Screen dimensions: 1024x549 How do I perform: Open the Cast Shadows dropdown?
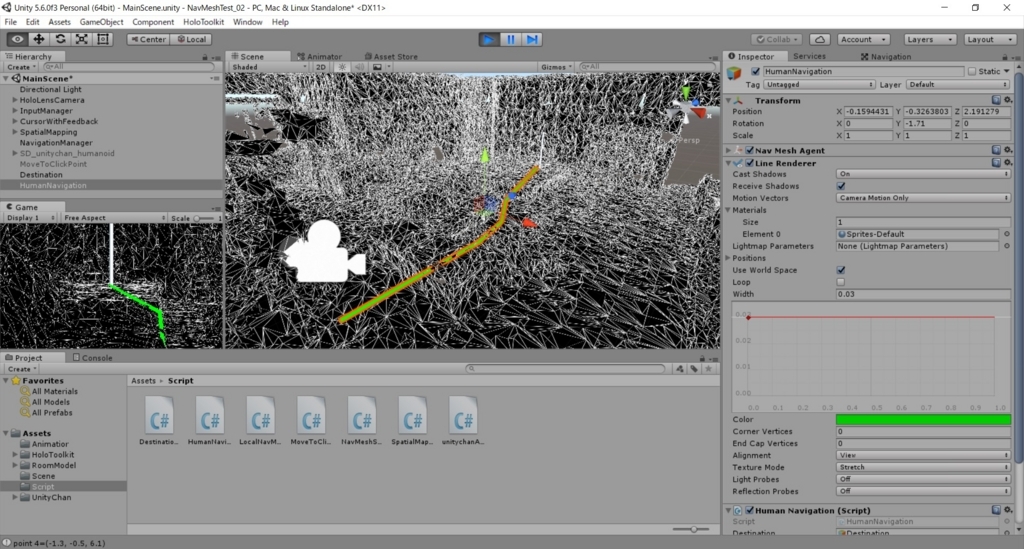coord(923,174)
